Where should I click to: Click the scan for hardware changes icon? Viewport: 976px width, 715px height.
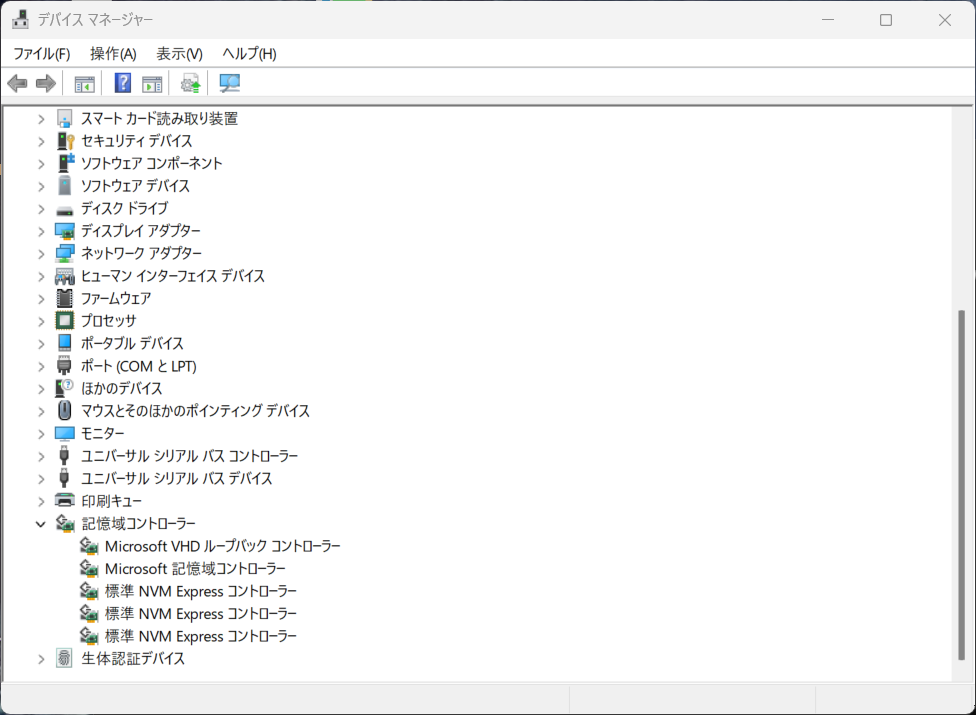pyautogui.click(x=230, y=84)
